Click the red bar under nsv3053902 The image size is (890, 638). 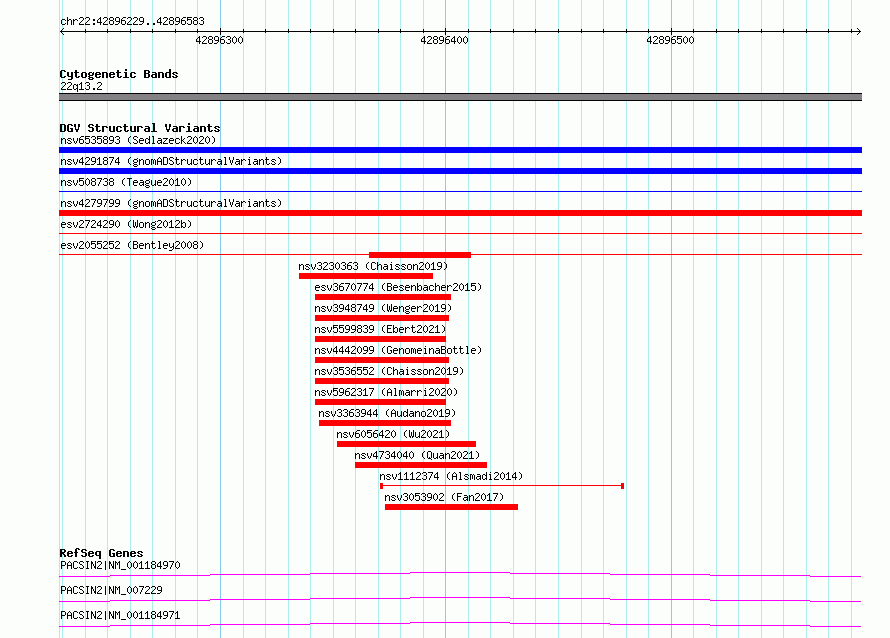pos(451,507)
